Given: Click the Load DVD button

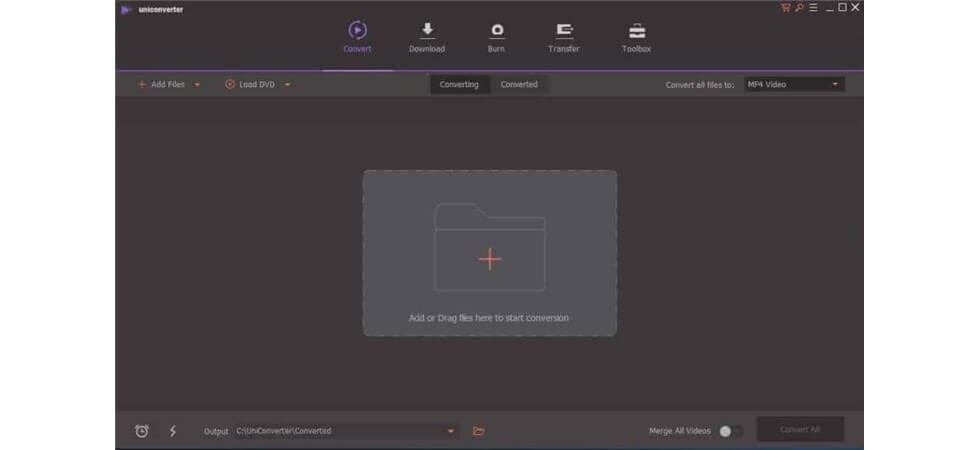Looking at the screenshot, I should 250,84.
